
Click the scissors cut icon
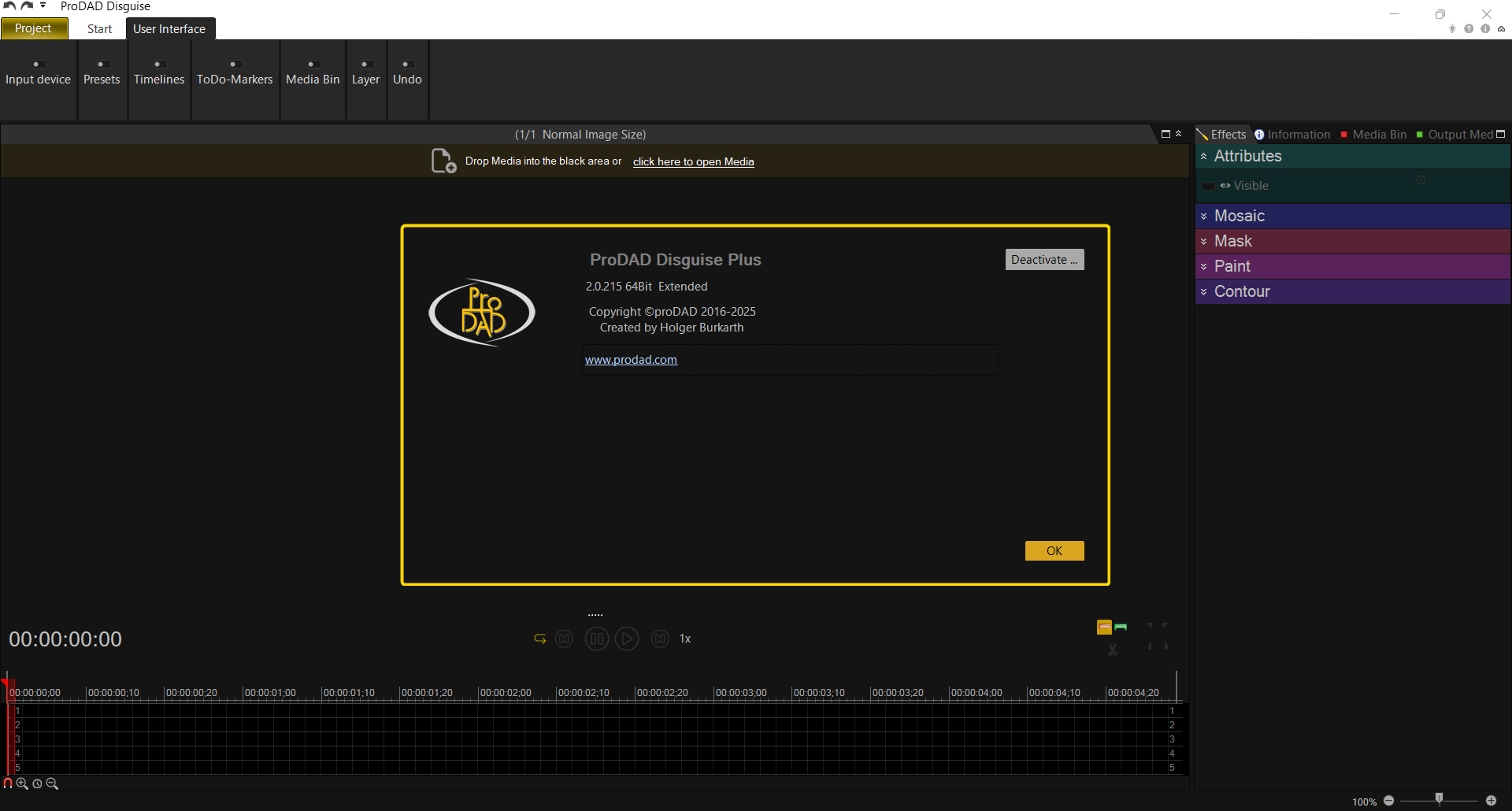pos(1113,650)
